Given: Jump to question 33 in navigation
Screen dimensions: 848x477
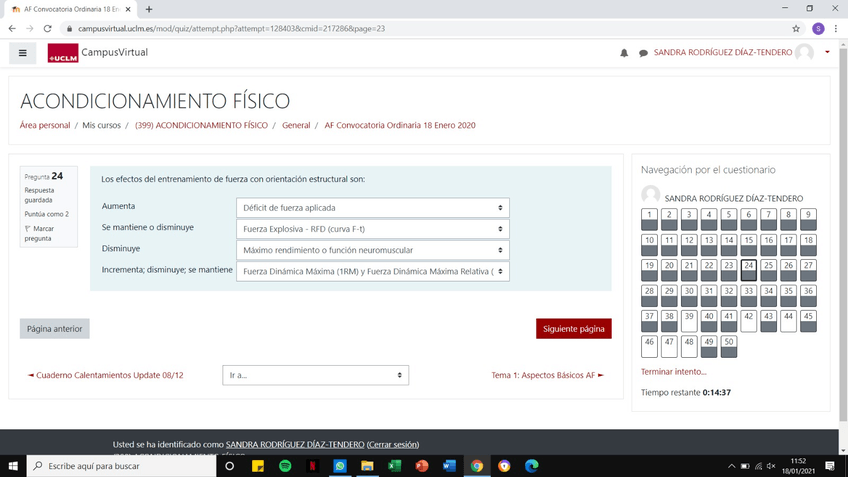Looking at the screenshot, I should [748, 296].
